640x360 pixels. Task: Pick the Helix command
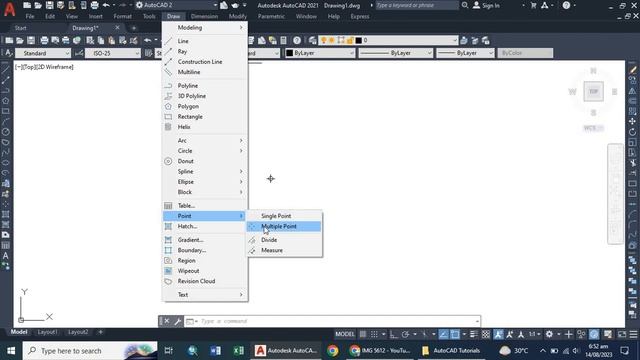pyautogui.click(x=205, y=127)
